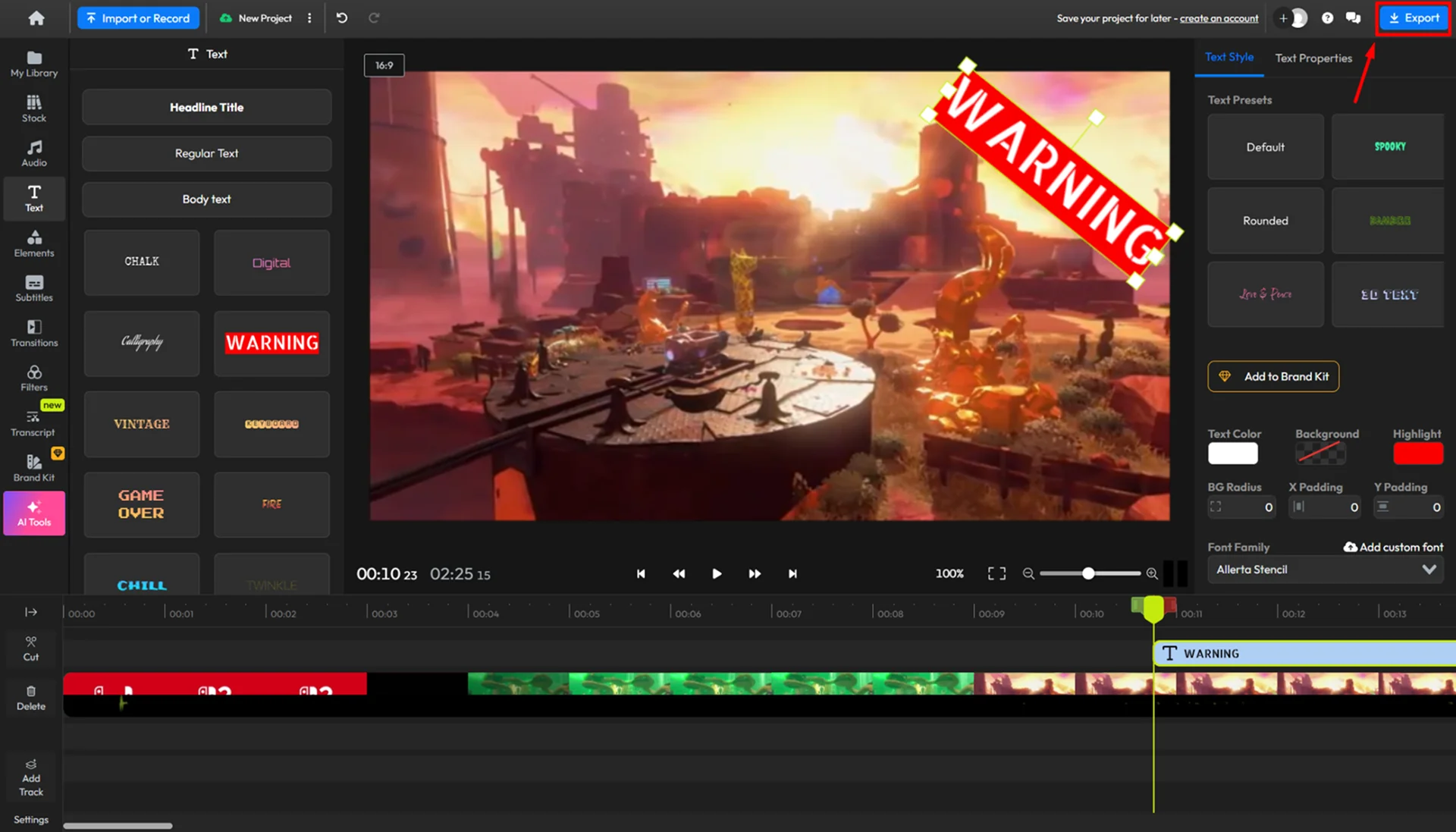Toggle fullscreen preview mode

click(x=996, y=573)
